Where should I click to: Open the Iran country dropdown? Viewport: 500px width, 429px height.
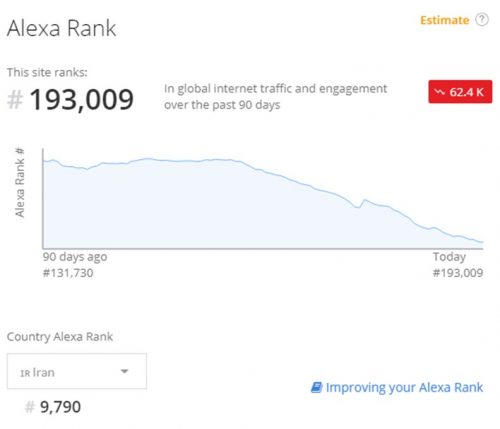tap(77, 371)
